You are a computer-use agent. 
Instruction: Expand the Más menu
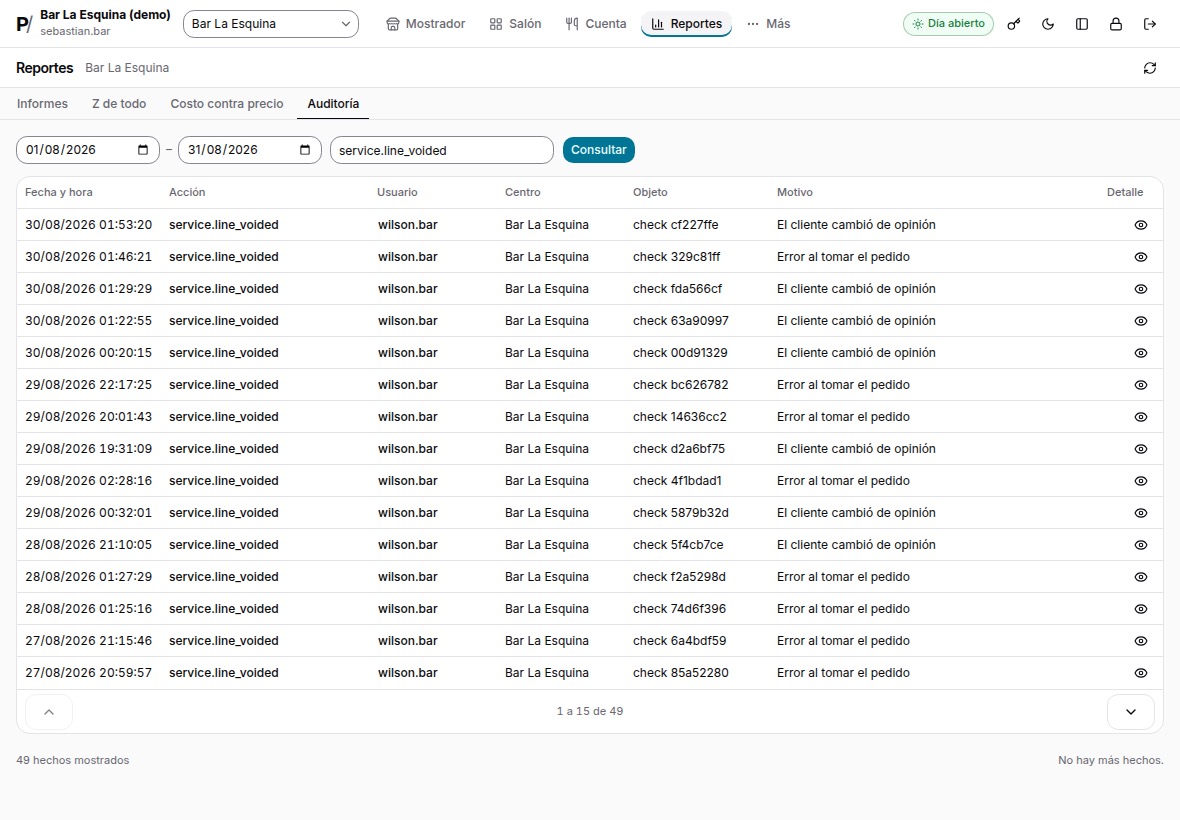[768, 24]
